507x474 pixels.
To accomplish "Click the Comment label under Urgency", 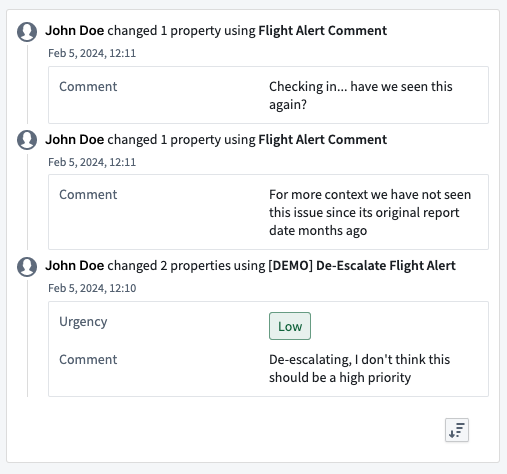I will [x=88, y=359].
